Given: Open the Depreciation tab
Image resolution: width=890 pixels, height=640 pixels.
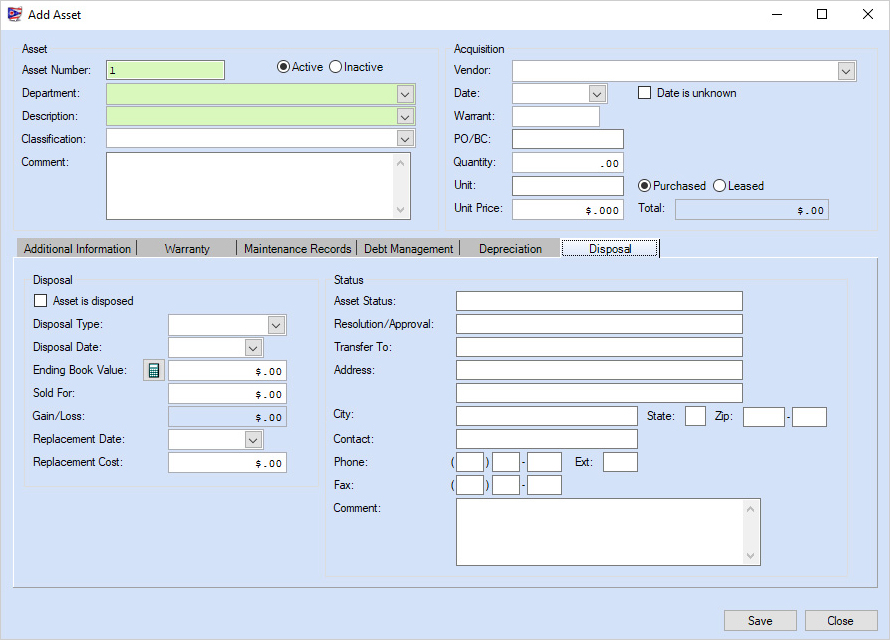Looking at the screenshot, I should coord(510,249).
